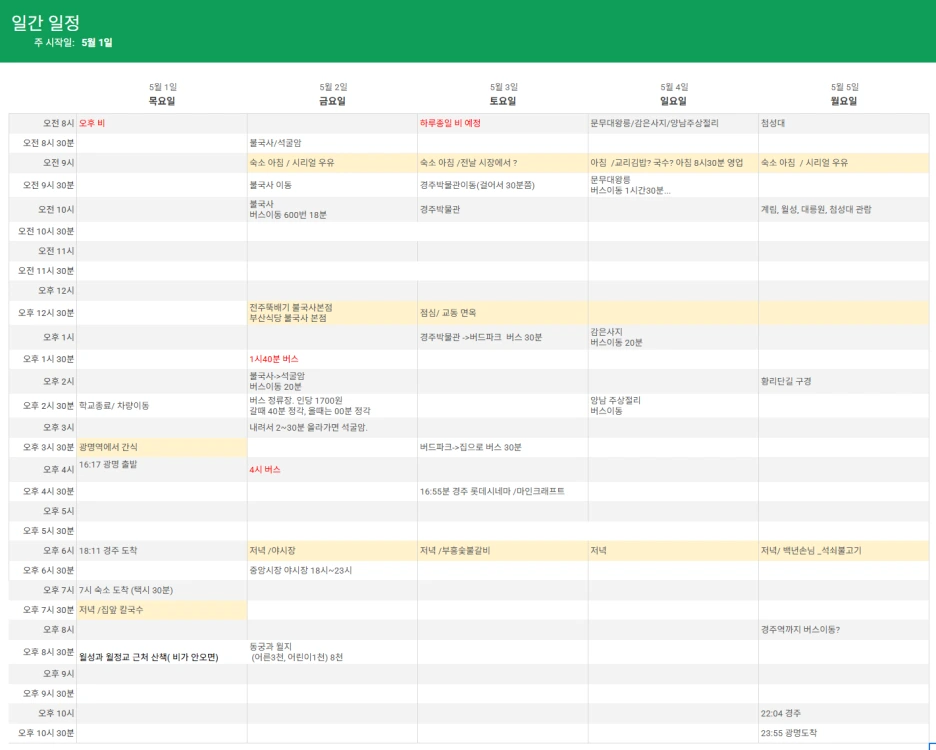The image size is (936, 750).
Task: Click the '목요일' column header
Action: (x=162, y=101)
